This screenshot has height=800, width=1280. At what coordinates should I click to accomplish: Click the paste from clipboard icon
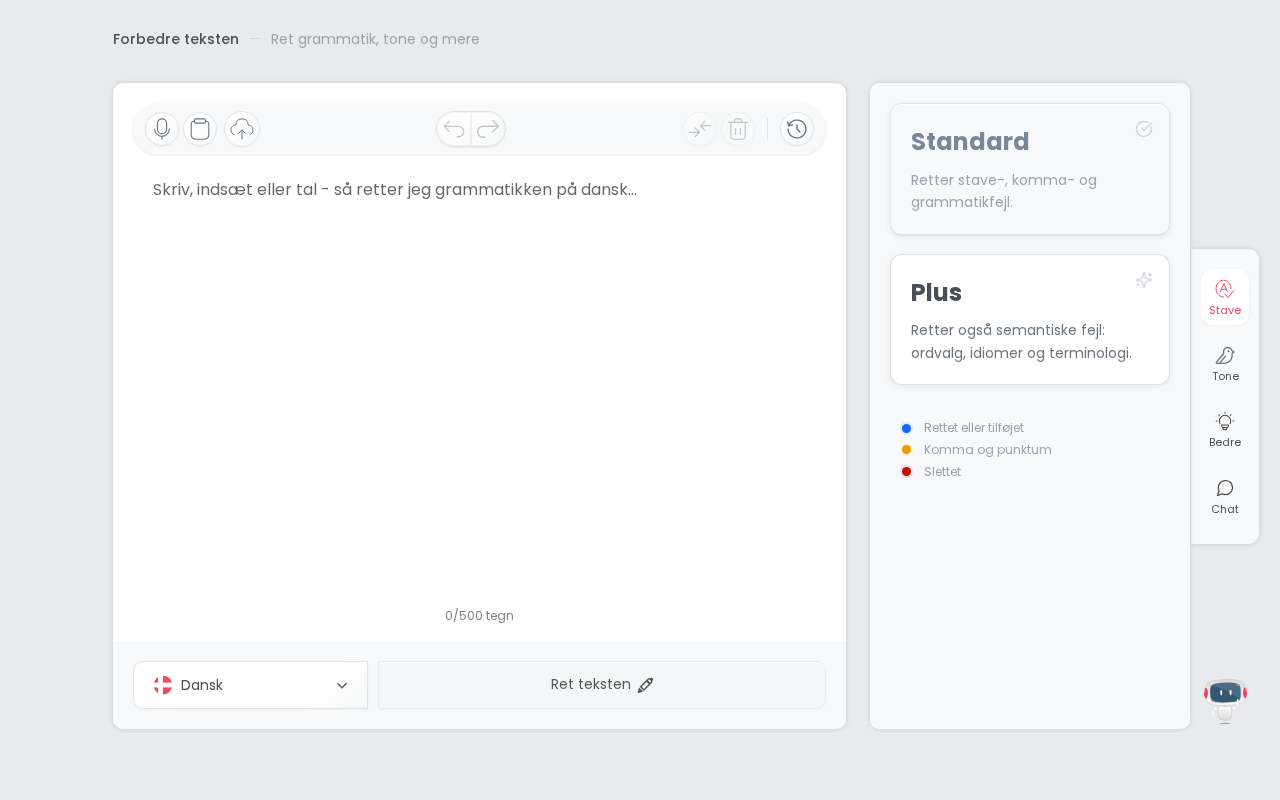200,129
